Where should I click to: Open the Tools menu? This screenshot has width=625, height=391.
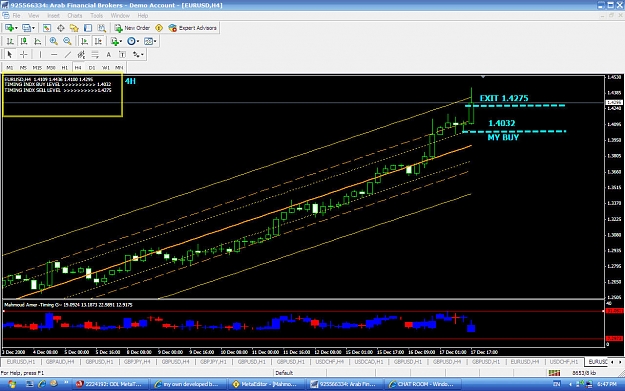point(96,16)
